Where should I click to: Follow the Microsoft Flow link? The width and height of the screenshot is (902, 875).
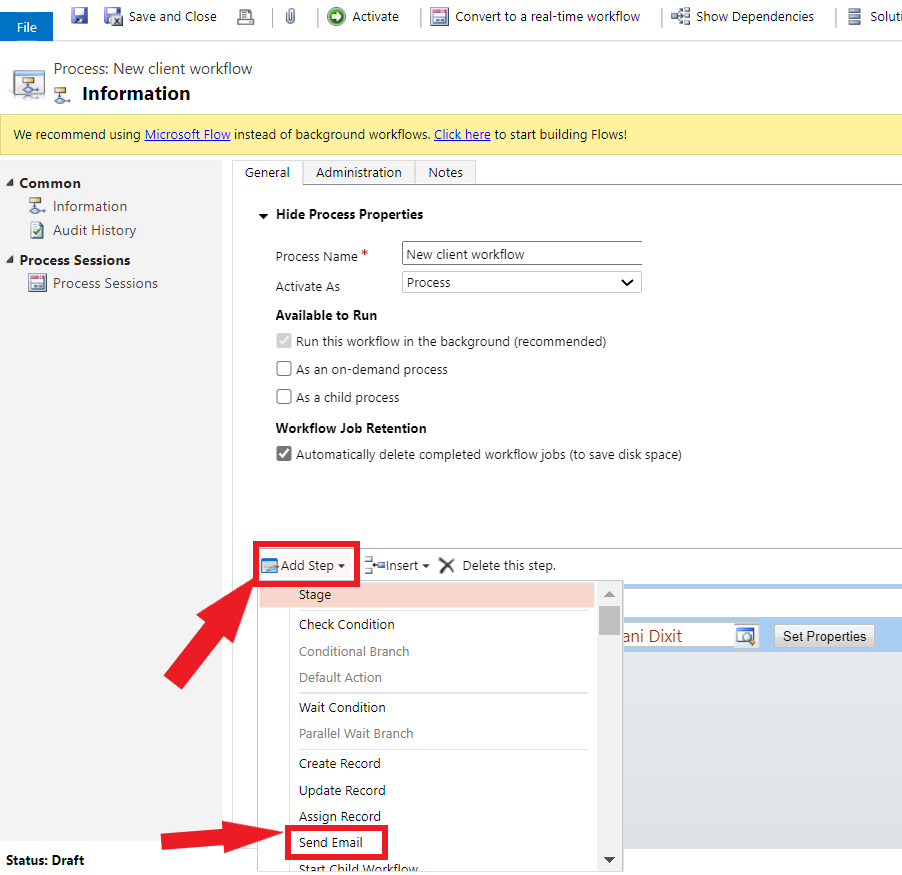188,134
